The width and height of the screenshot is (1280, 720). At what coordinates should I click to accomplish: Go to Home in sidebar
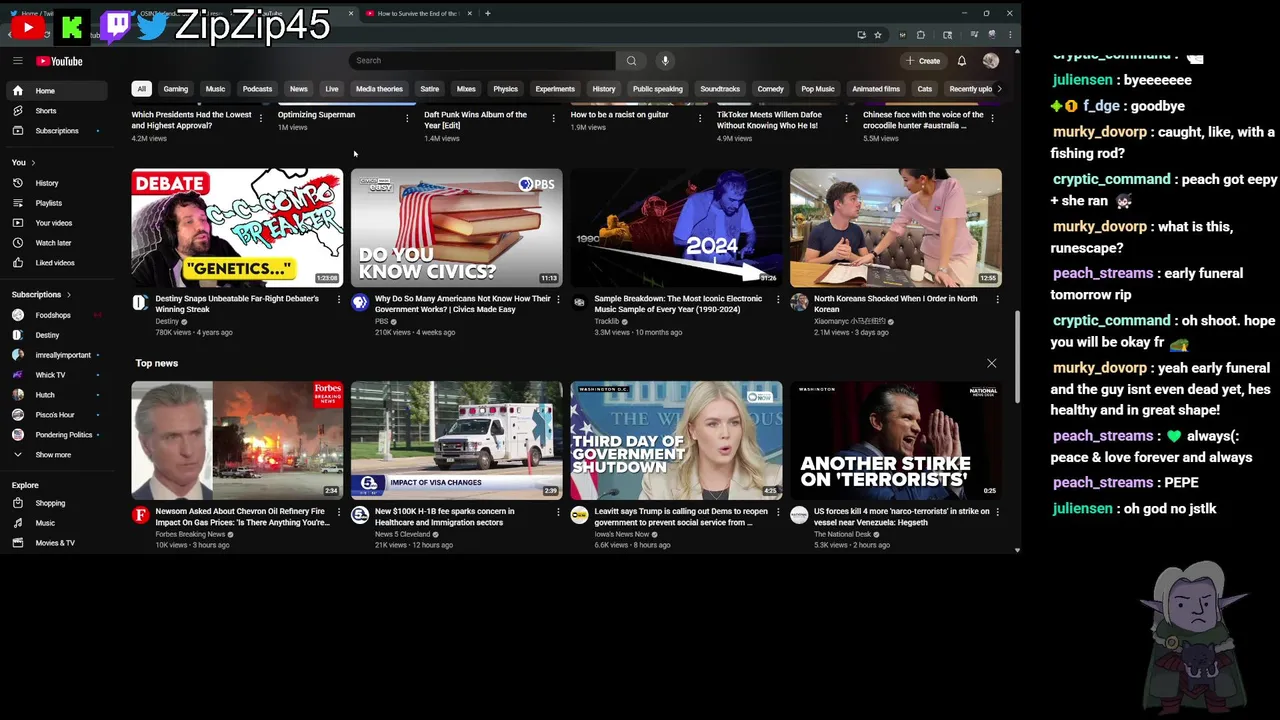click(x=55, y=91)
